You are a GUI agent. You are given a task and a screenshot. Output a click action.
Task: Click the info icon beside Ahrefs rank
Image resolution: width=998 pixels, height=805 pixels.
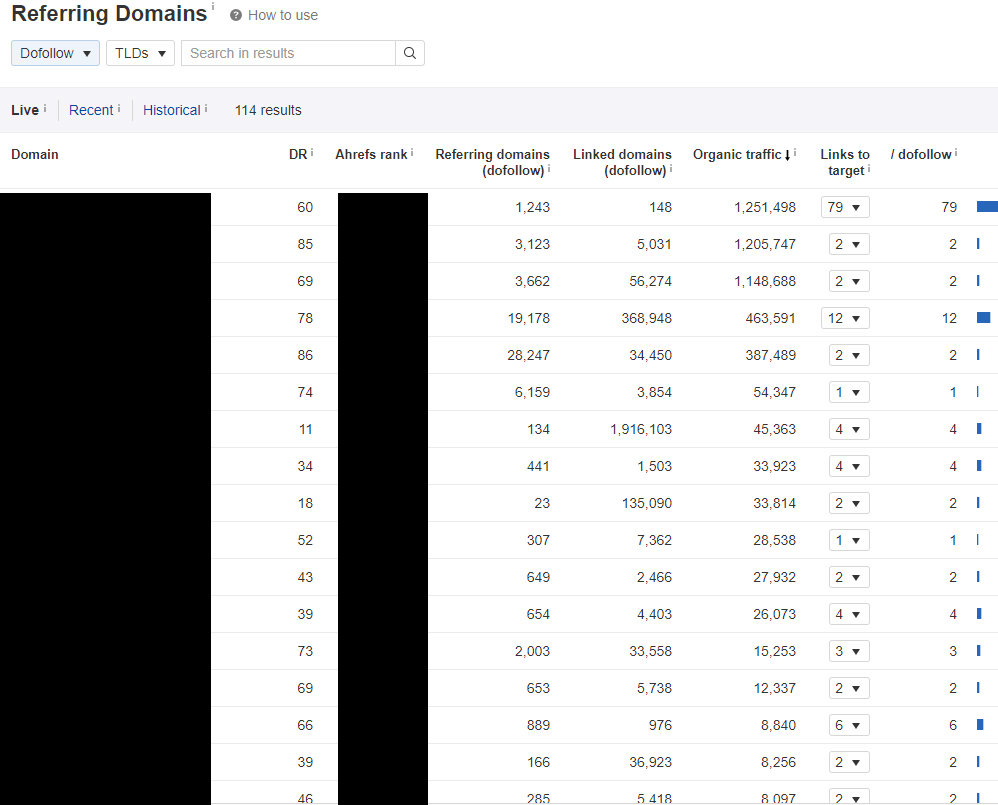[412, 152]
